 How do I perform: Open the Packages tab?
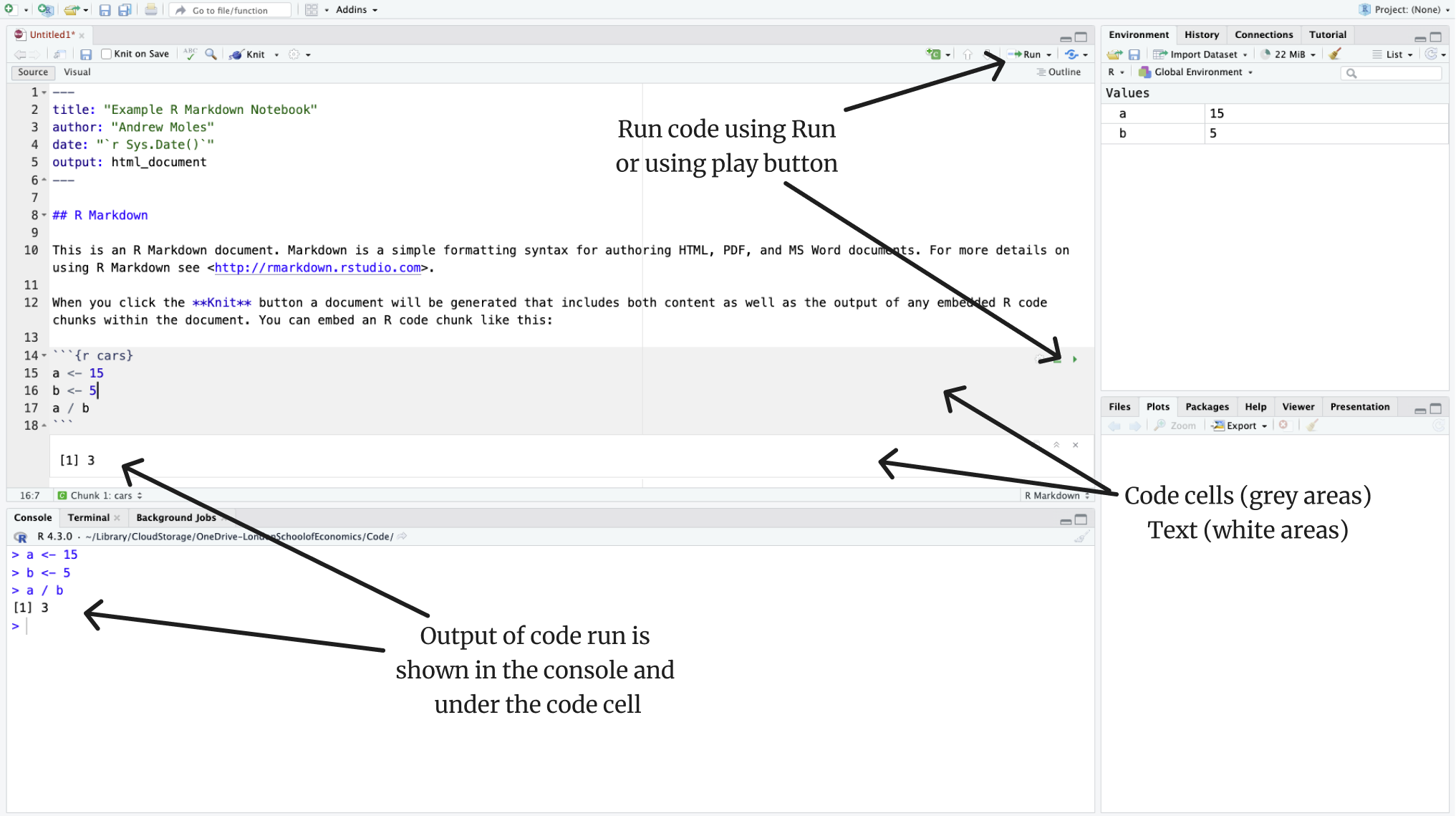[x=1206, y=406]
